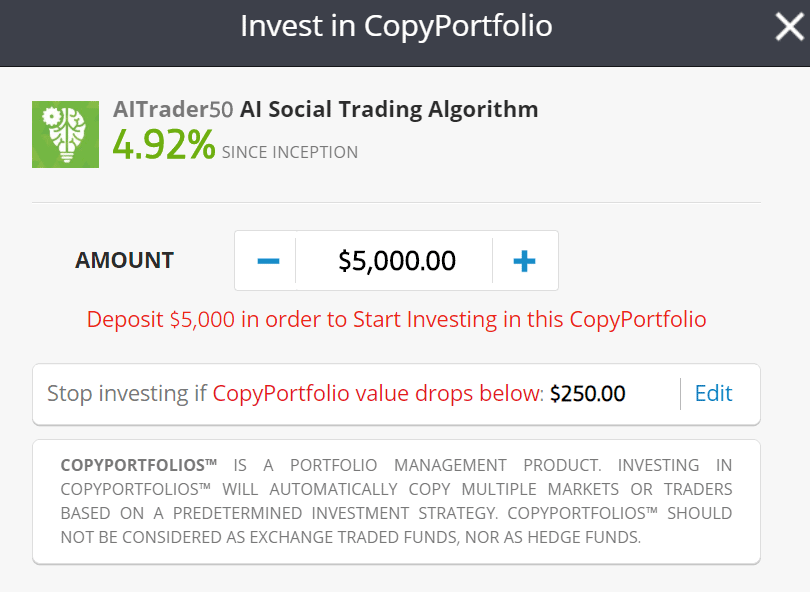The width and height of the screenshot is (810, 592).
Task: Click the 'Invest in CopyPortfolio' header title
Action: 396,26
